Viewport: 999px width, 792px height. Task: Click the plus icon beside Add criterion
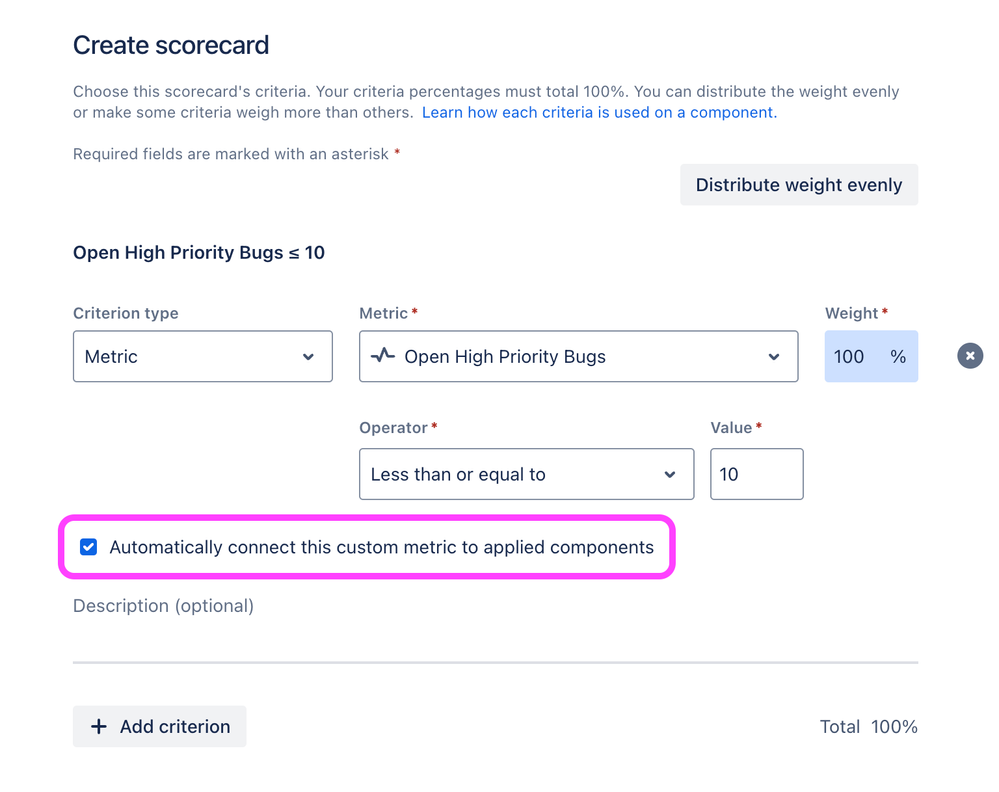coord(99,726)
